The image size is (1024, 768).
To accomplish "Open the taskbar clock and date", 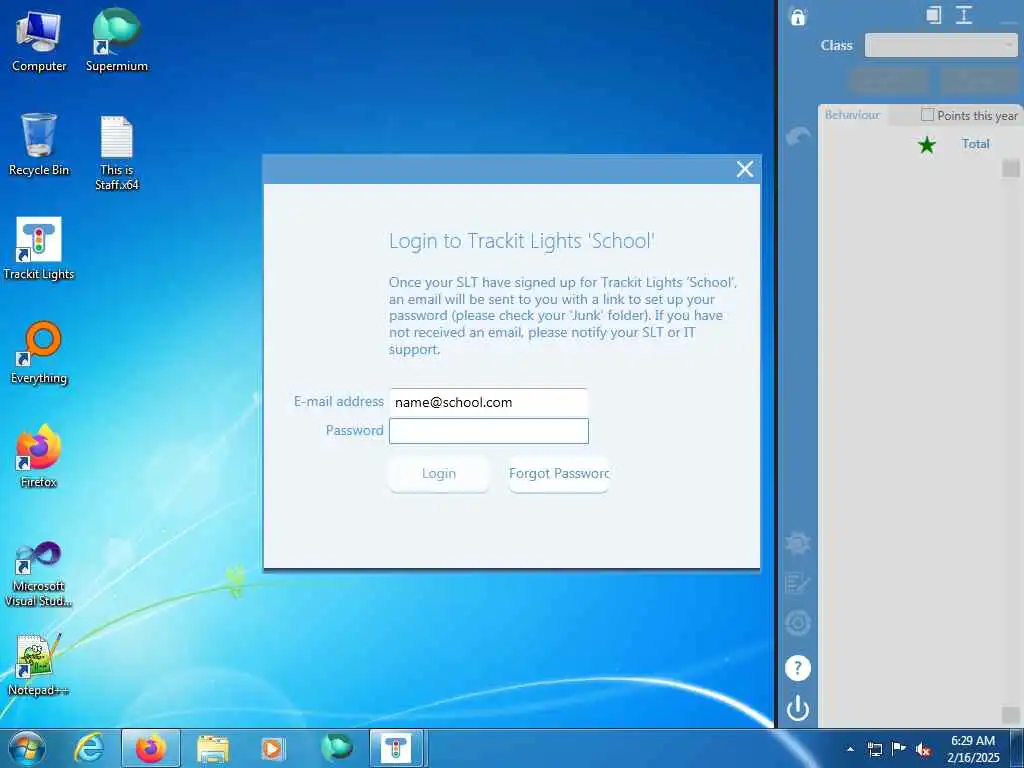I will pyautogui.click(x=973, y=749).
